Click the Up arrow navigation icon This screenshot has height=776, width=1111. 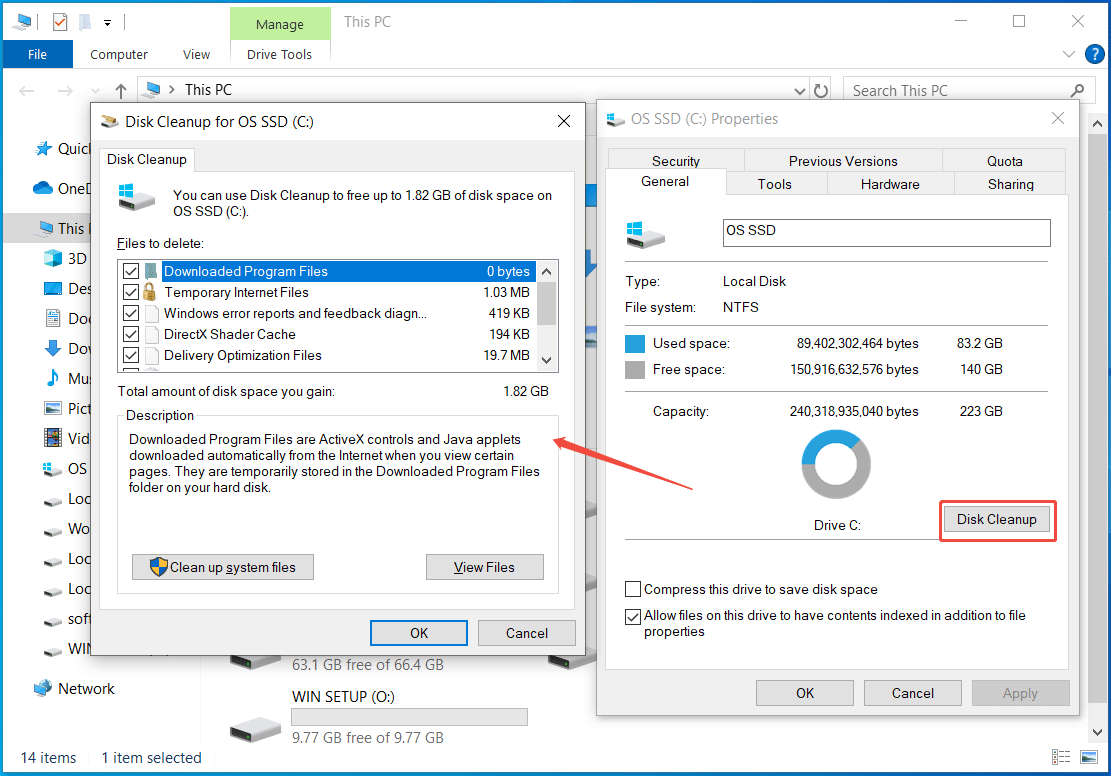(120, 91)
